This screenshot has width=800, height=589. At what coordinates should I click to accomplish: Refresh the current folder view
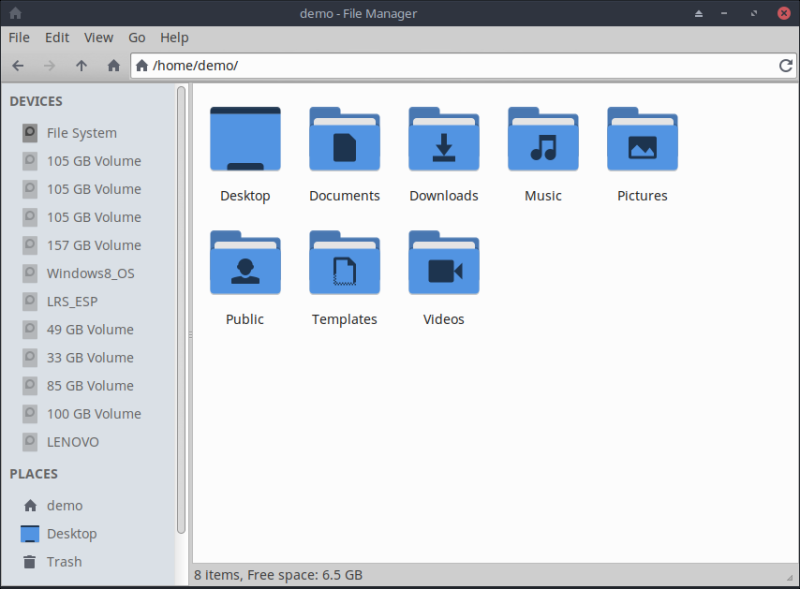[x=787, y=65]
